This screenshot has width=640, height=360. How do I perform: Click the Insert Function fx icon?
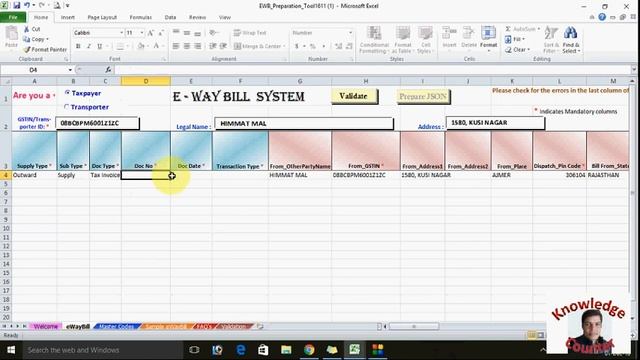(x=108, y=70)
